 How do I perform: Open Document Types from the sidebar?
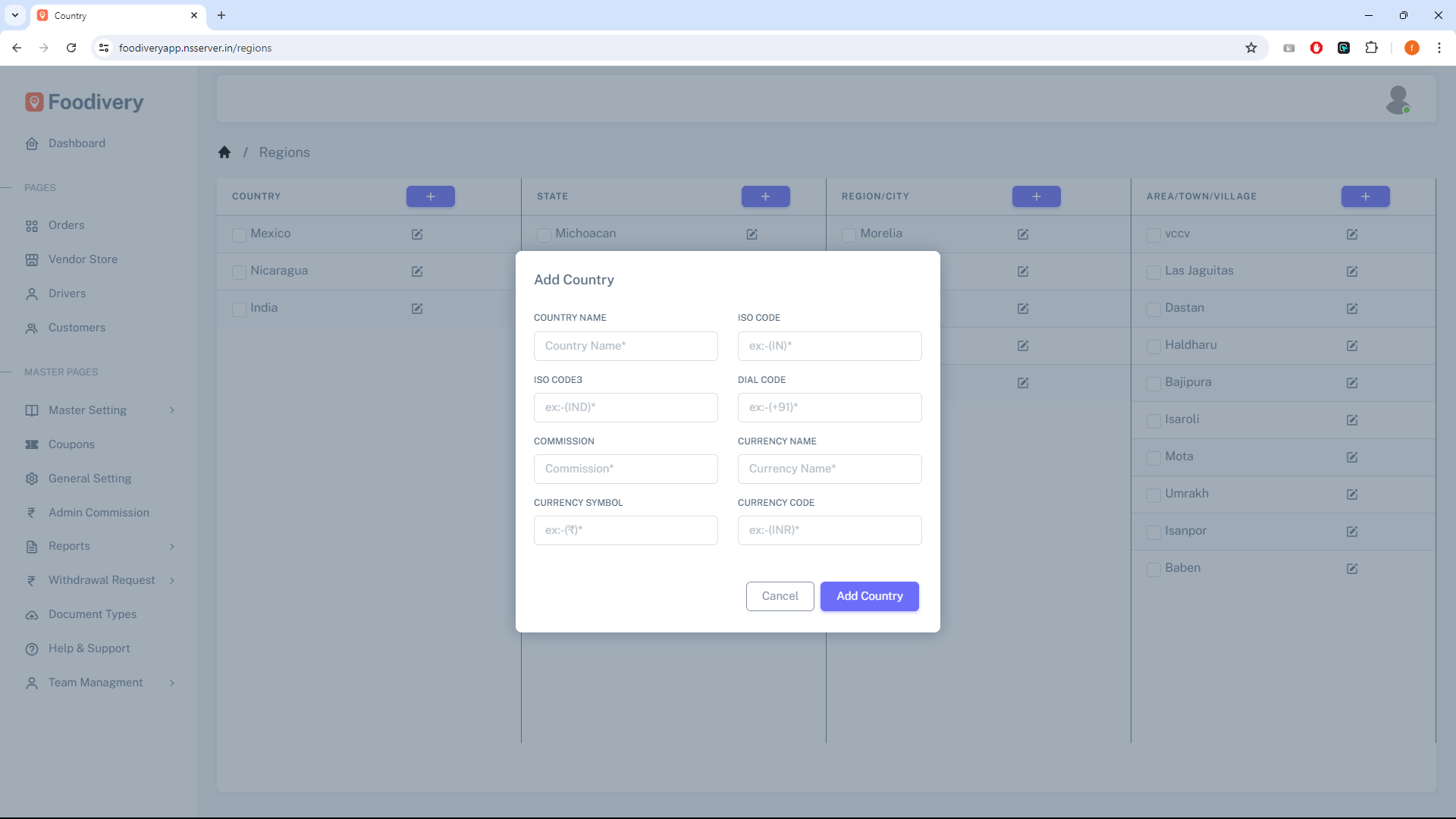pos(92,614)
